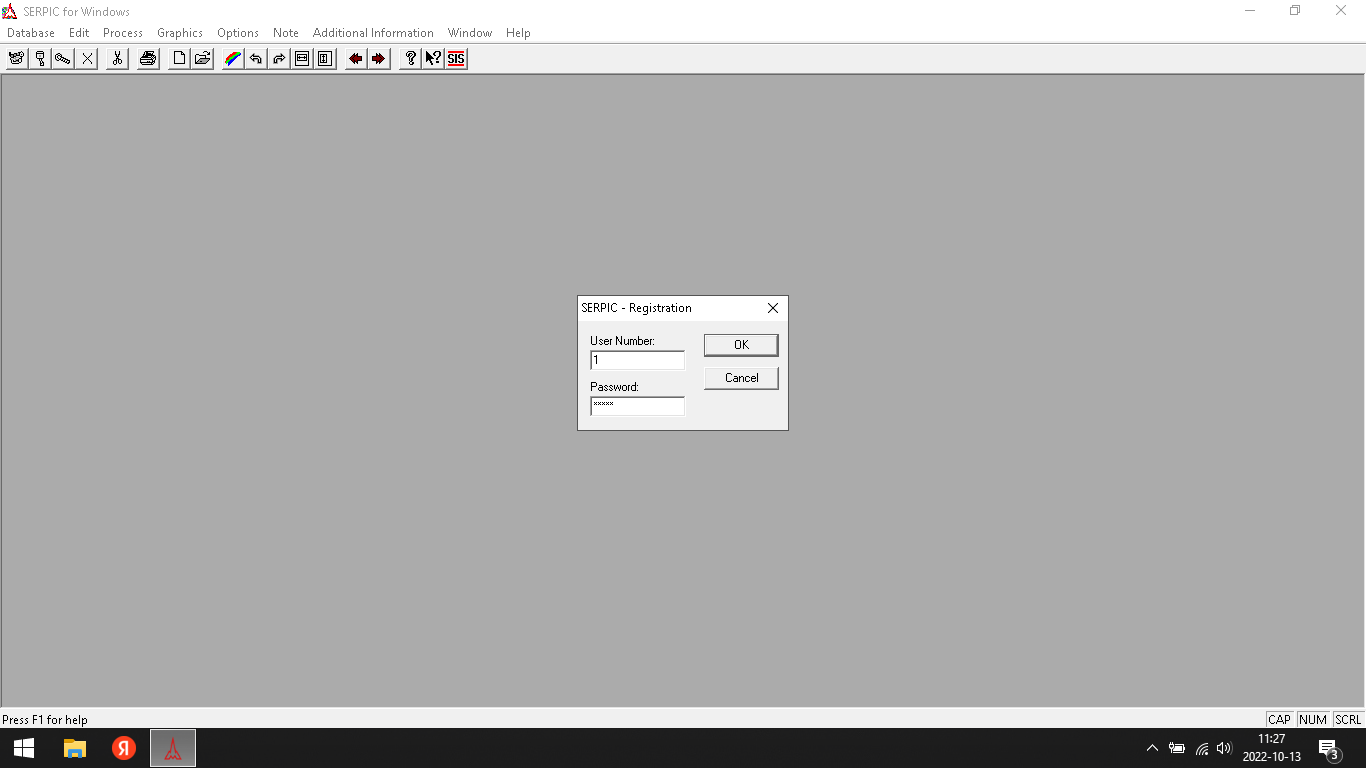Click the open folder toolbar icon
The image size is (1366, 768).
pos(202,59)
